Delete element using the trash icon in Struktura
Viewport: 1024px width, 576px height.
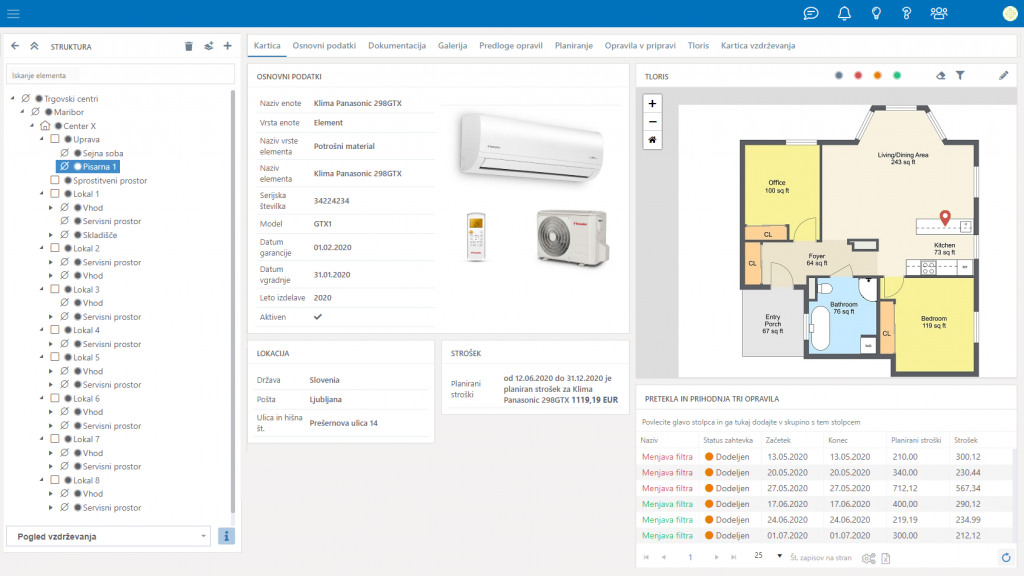click(x=189, y=46)
